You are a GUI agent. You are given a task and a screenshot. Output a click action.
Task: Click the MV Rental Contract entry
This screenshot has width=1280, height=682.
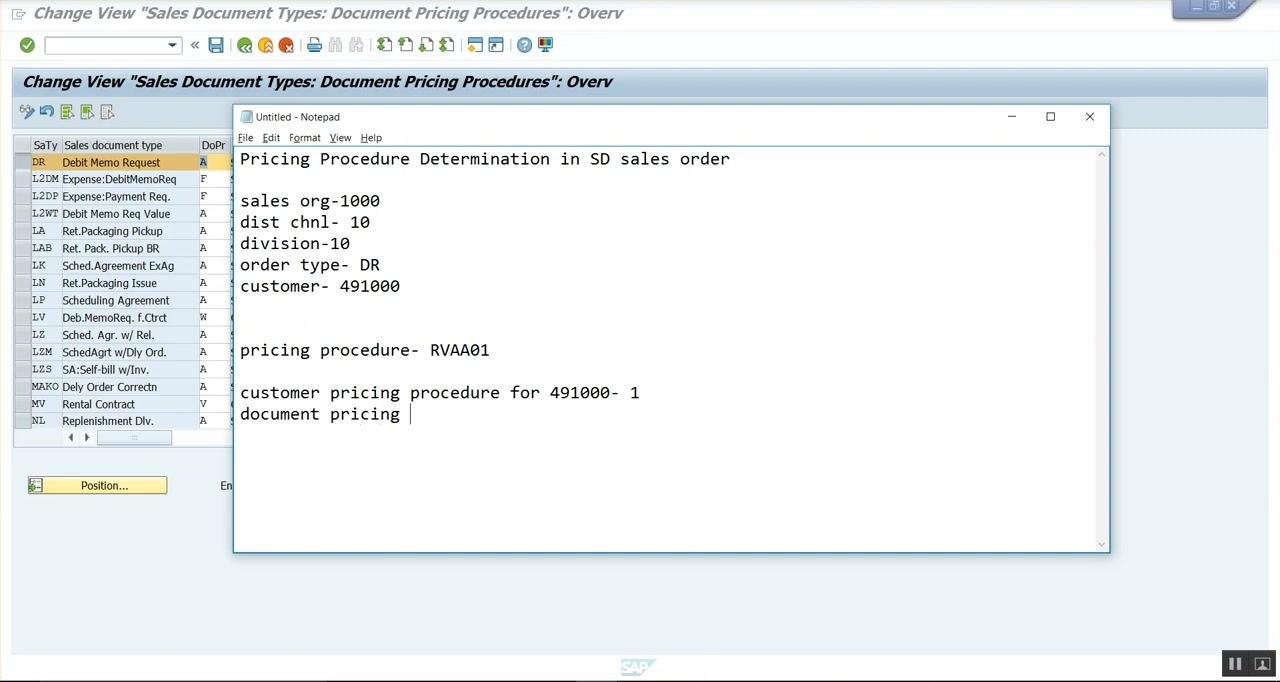pyautogui.click(x=114, y=404)
